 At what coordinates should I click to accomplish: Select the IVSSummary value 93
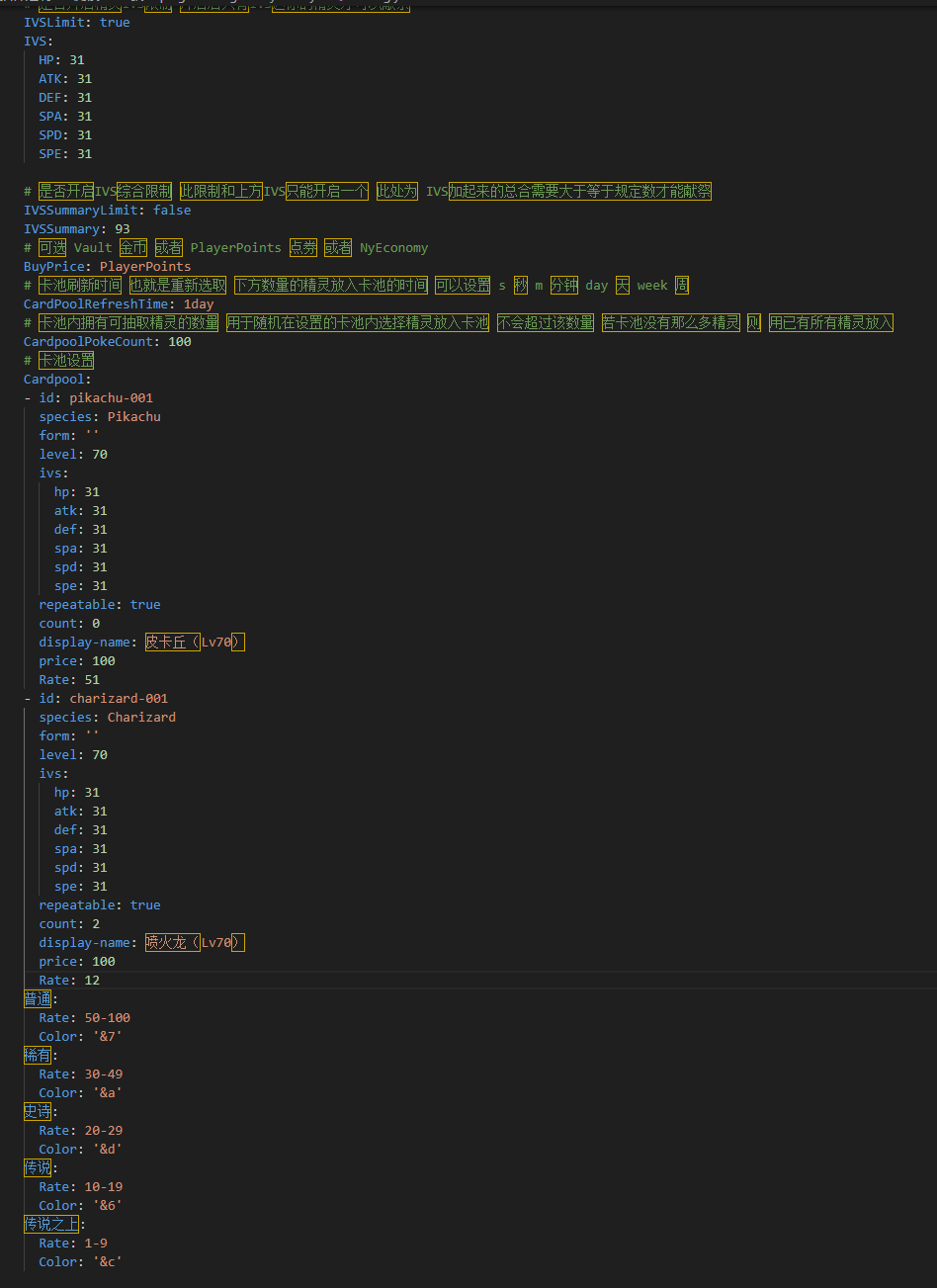point(123,228)
